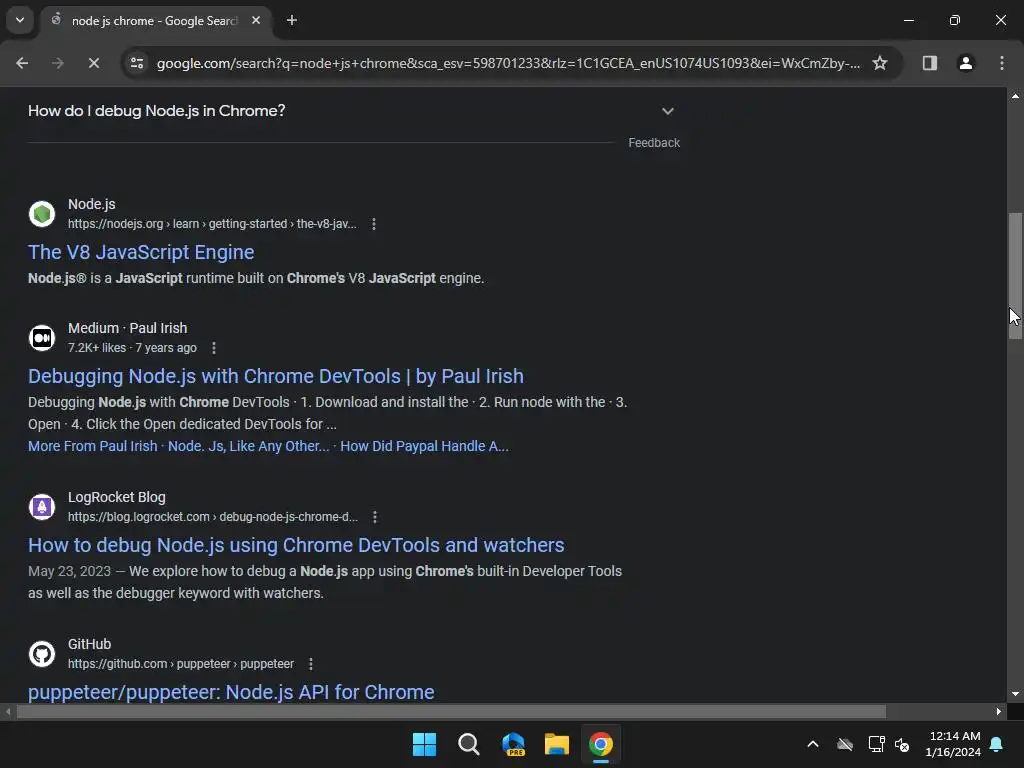Image resolution: width=1024 pixels, height=768 pixels.
Task: Open a new browser tab
Action: [292, 21]
